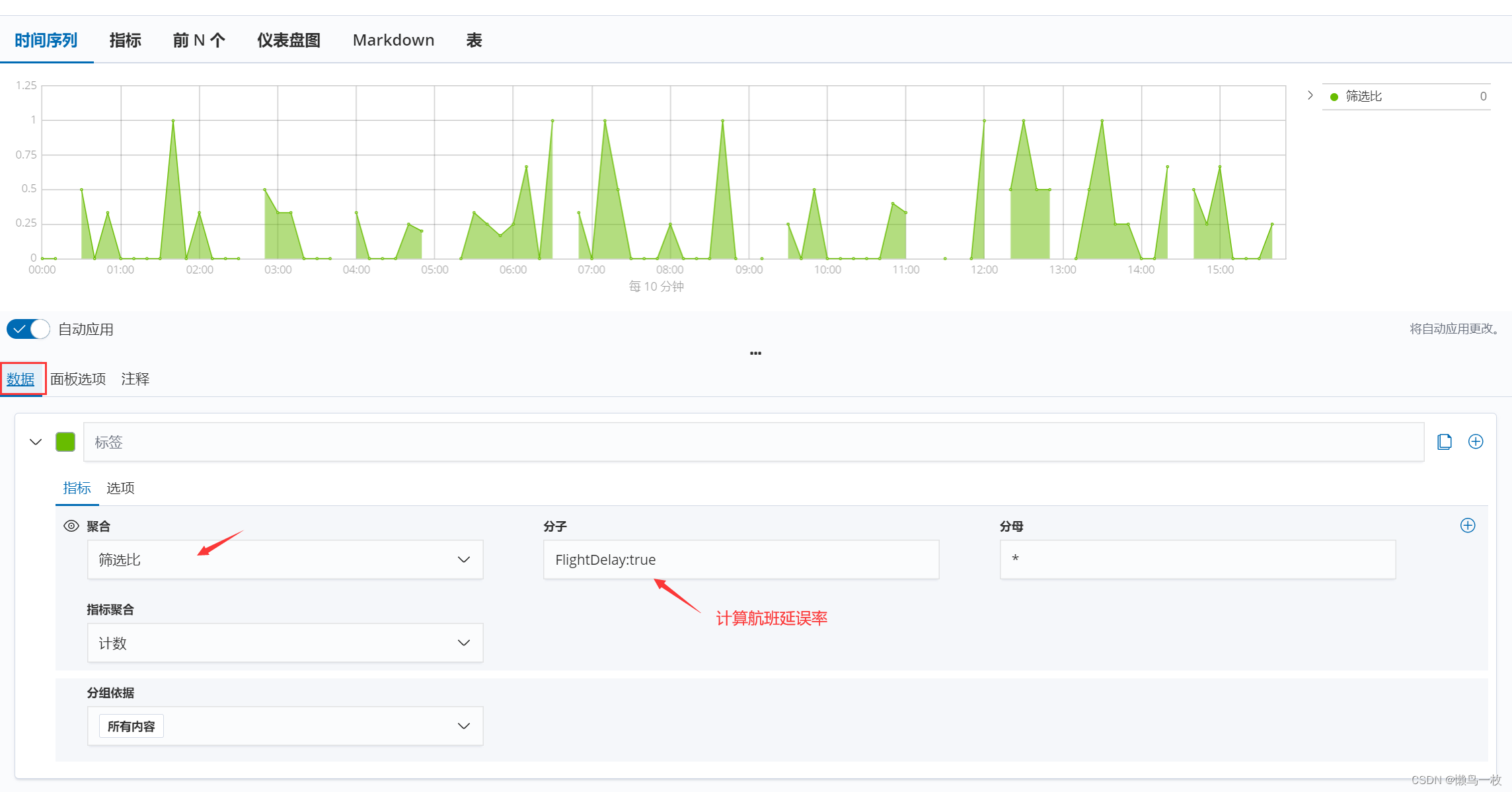Open the 注释 tab link
Viewport: 1512px width, 792px height.
[x=135, y=379]
